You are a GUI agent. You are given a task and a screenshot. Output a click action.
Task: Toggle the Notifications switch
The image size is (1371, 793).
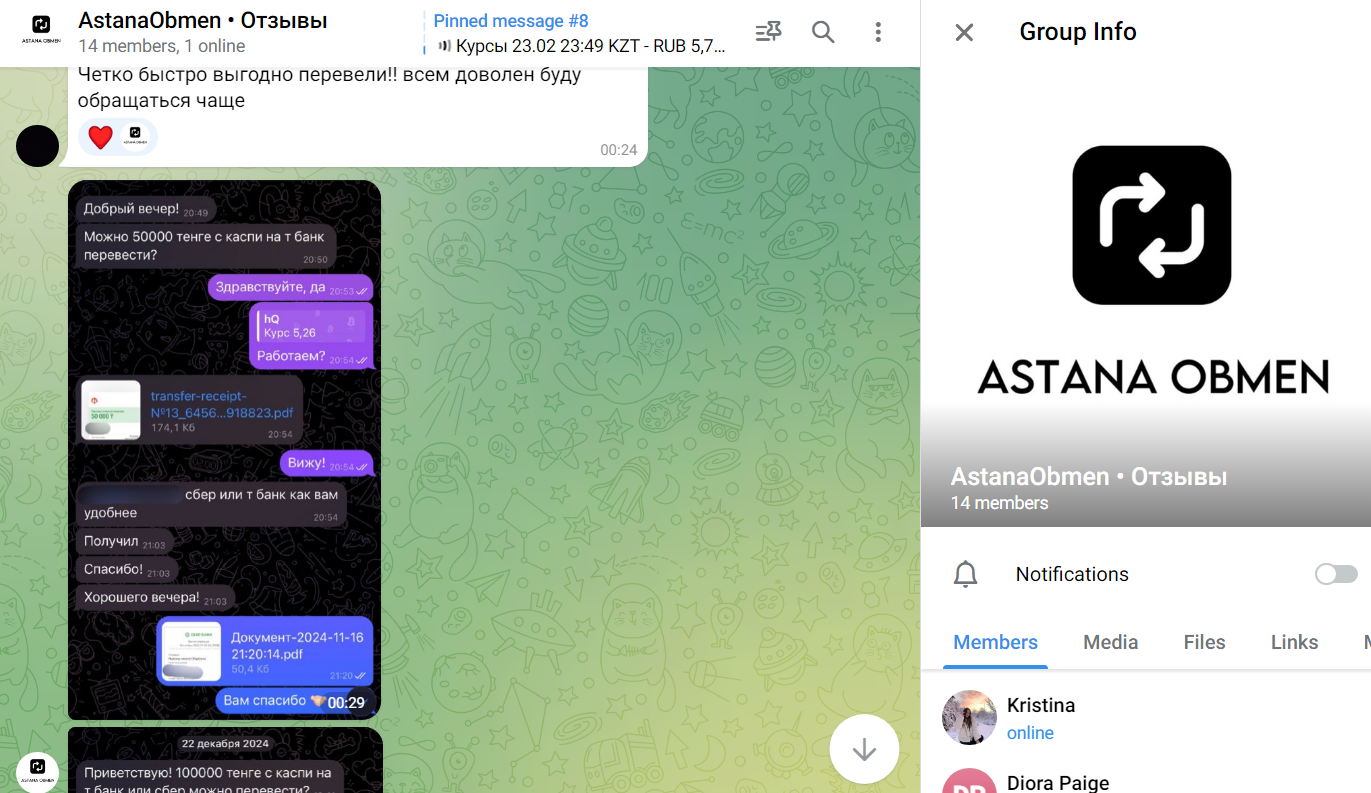click(1336, 574)
